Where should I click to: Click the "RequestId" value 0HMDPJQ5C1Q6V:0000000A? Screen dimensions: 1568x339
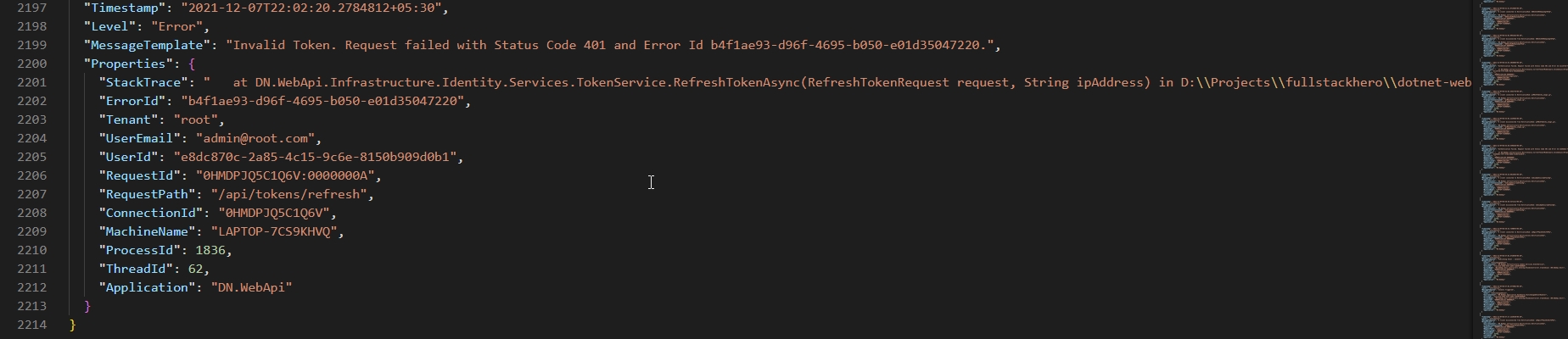tap(285, 175)
